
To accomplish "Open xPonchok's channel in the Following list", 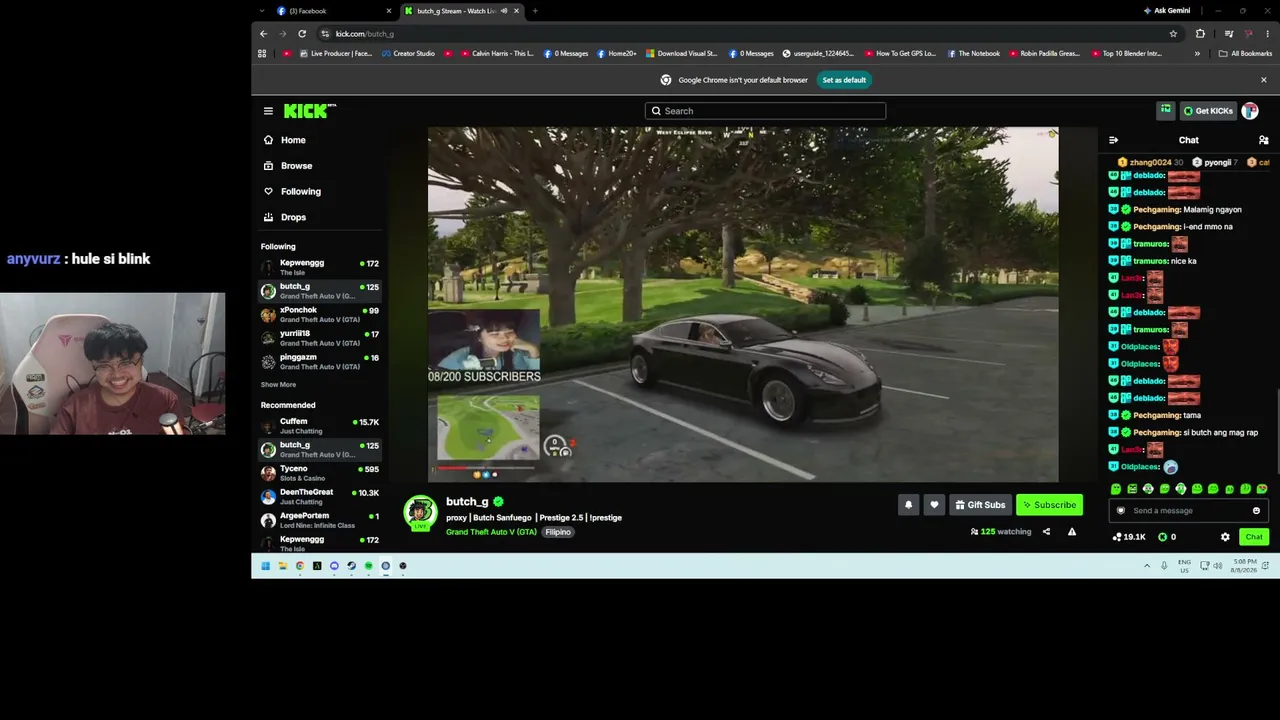I will (320, 314).
